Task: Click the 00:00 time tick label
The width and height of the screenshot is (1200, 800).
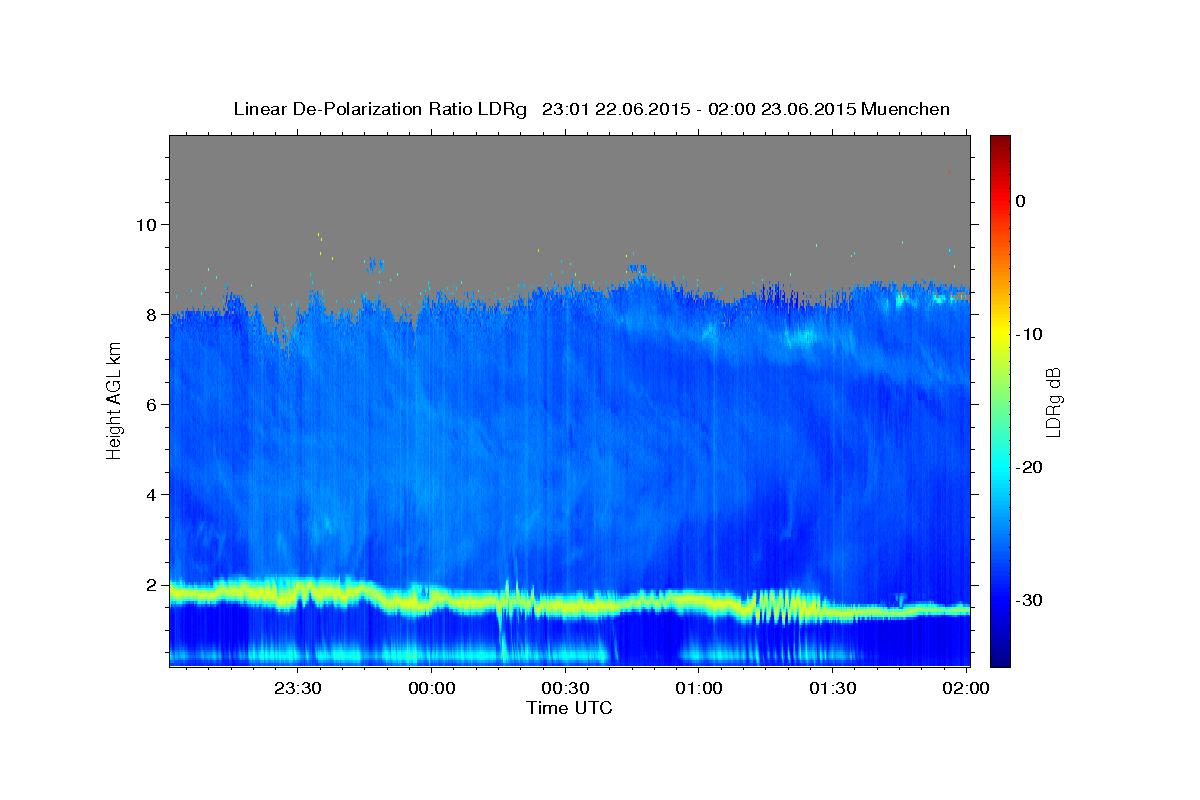Action: [x=431, y=688]
